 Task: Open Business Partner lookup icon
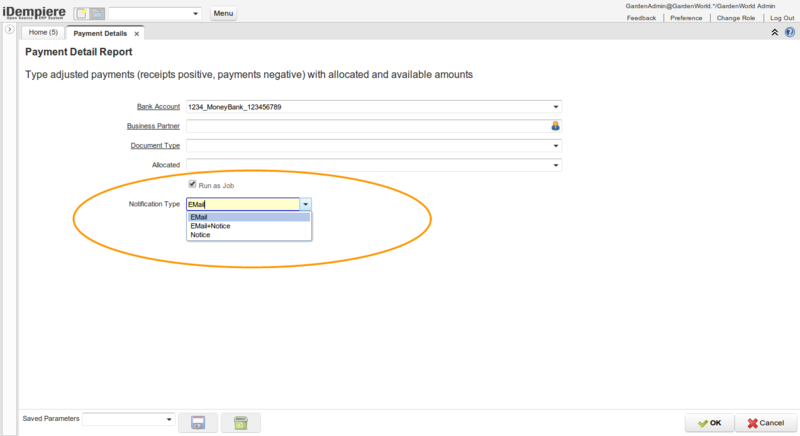(x=555, y=126)
